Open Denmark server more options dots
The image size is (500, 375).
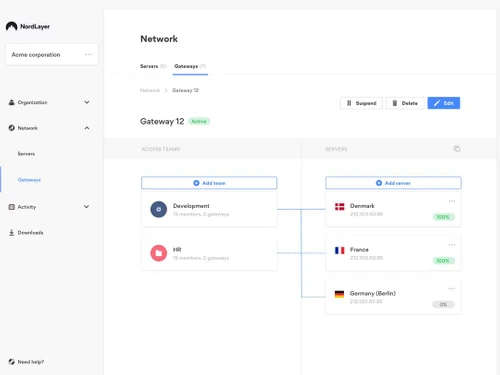click(452, 201)
